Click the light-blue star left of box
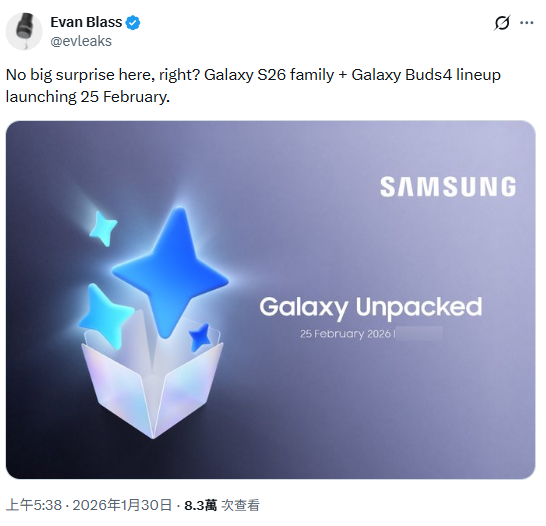The image size is (546, 526). click(x=104, y=315)
